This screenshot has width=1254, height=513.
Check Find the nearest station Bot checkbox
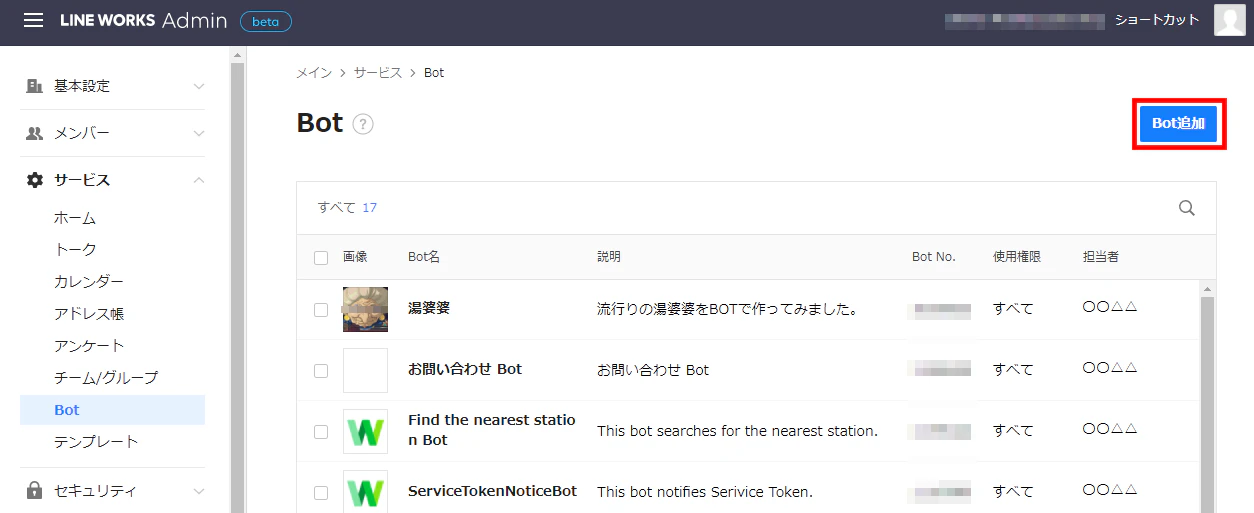point(321,432)
